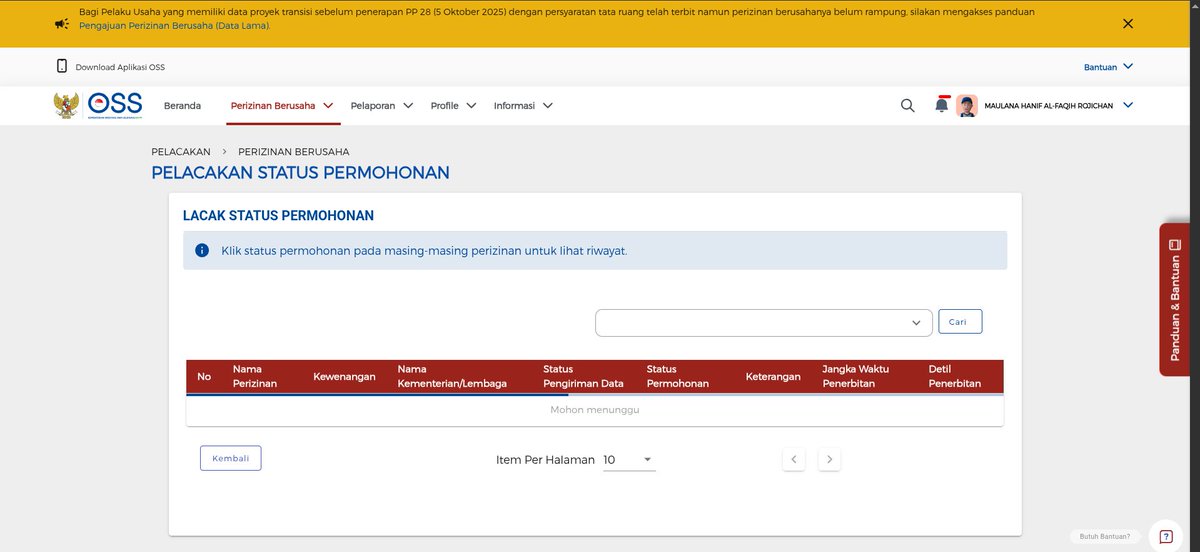Click the Butuh Bantuan? label
Screen dimensions: 1200x552
point(1105,536)
